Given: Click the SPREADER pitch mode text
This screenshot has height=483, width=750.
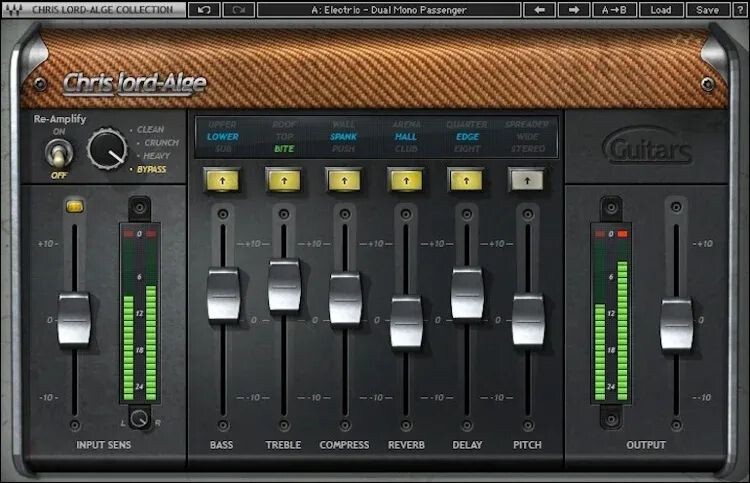Looking at the screenshot, I should click(x=527, y=125).
